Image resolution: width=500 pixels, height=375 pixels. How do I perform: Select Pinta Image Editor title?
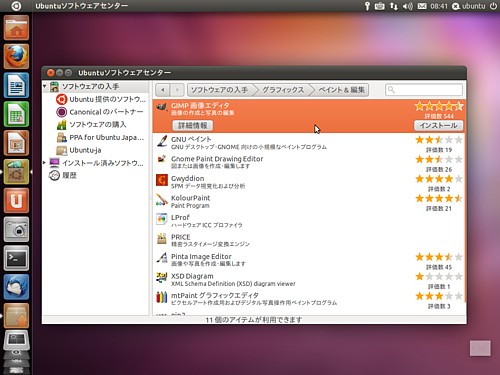click(201, 256)
